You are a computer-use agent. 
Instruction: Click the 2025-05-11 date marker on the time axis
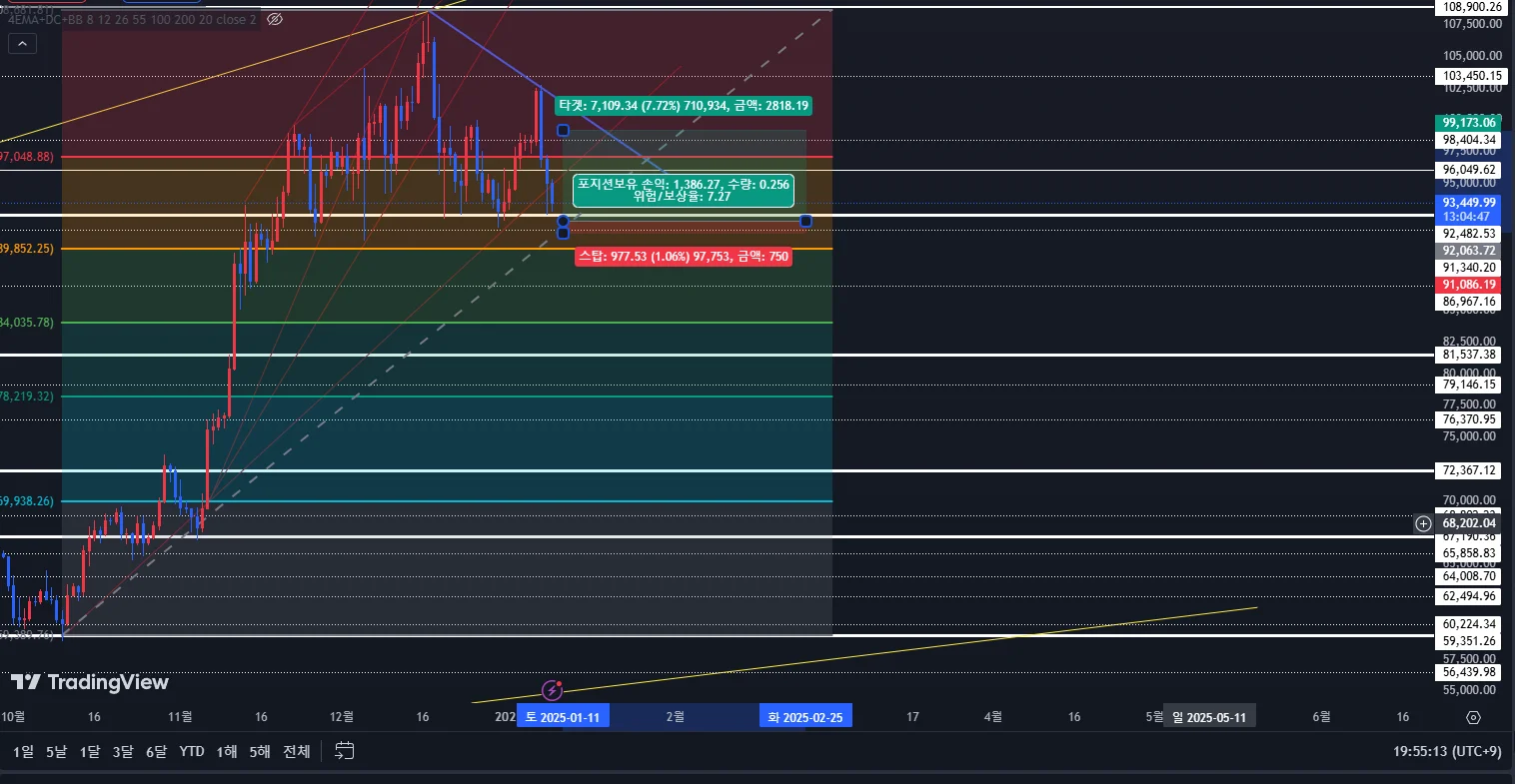1209,717
